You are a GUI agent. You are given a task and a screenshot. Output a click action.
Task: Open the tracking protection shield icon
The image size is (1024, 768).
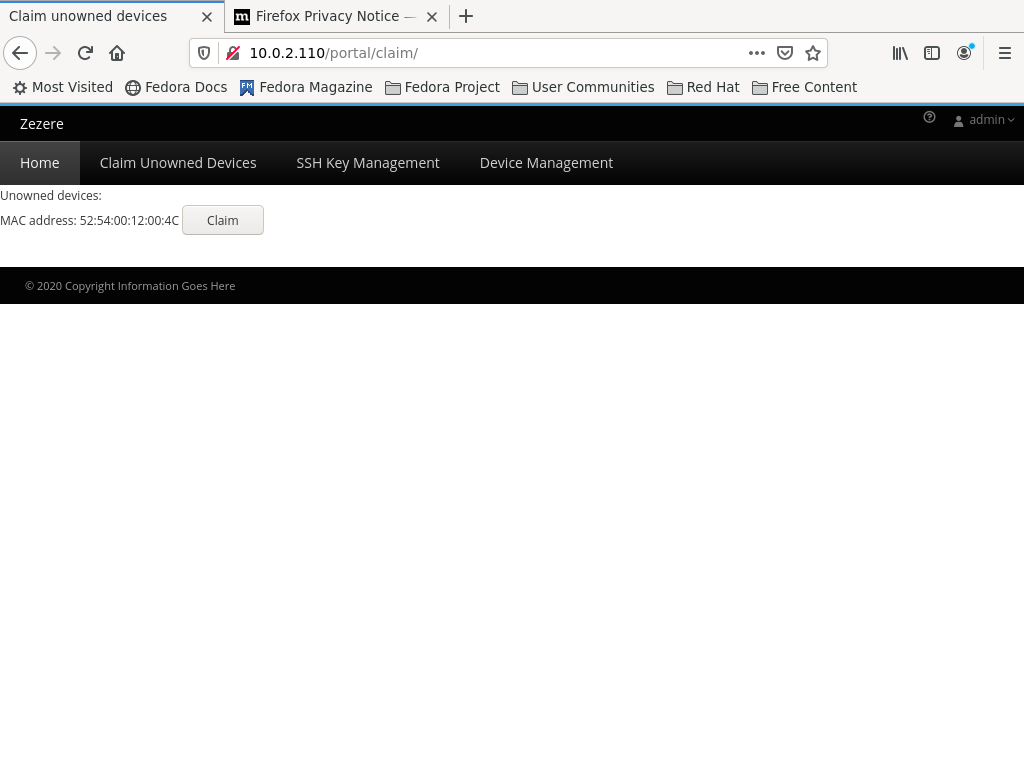(x=204, y=53)
